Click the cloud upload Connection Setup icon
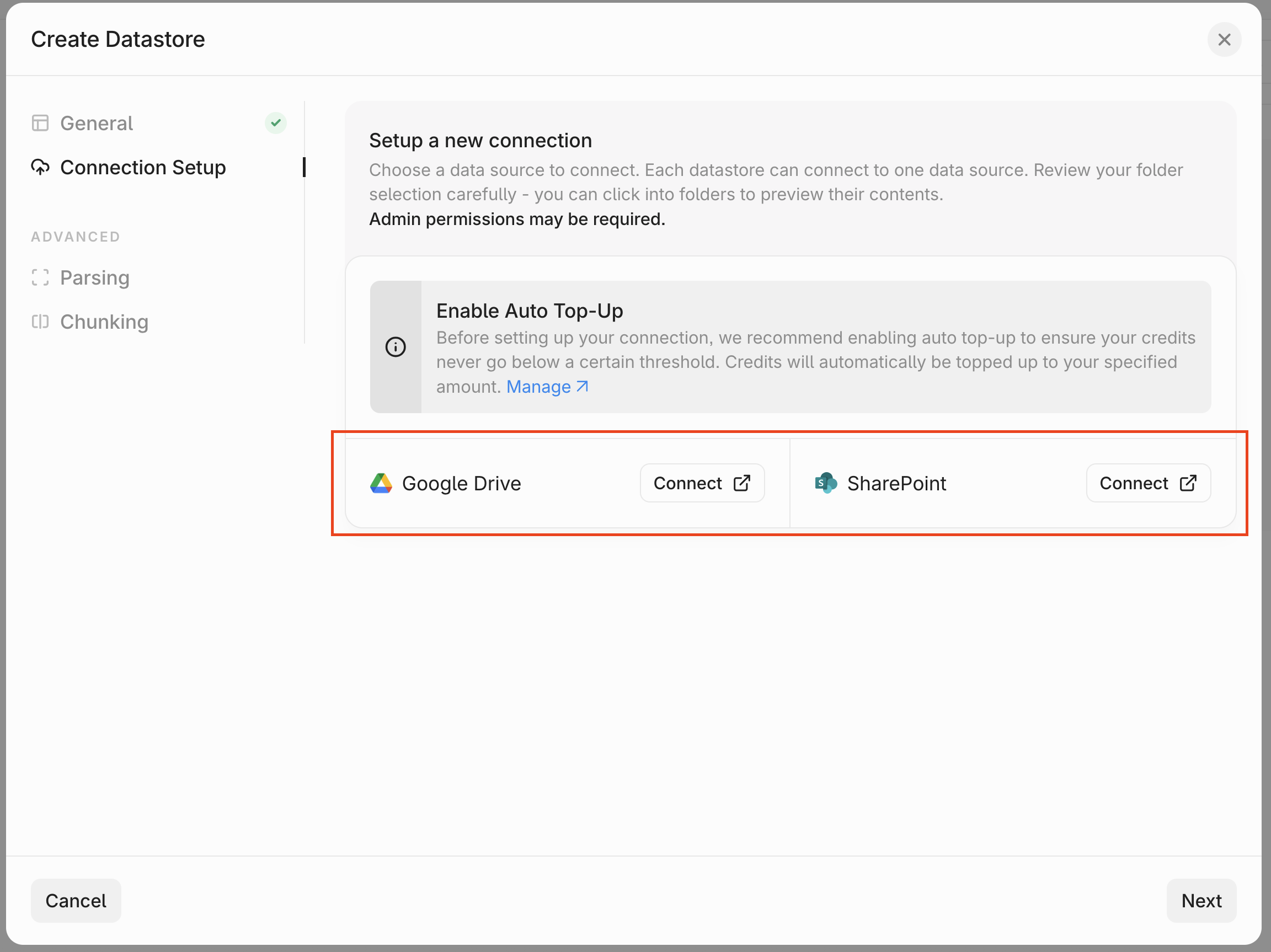 click(x=40, y=167)
